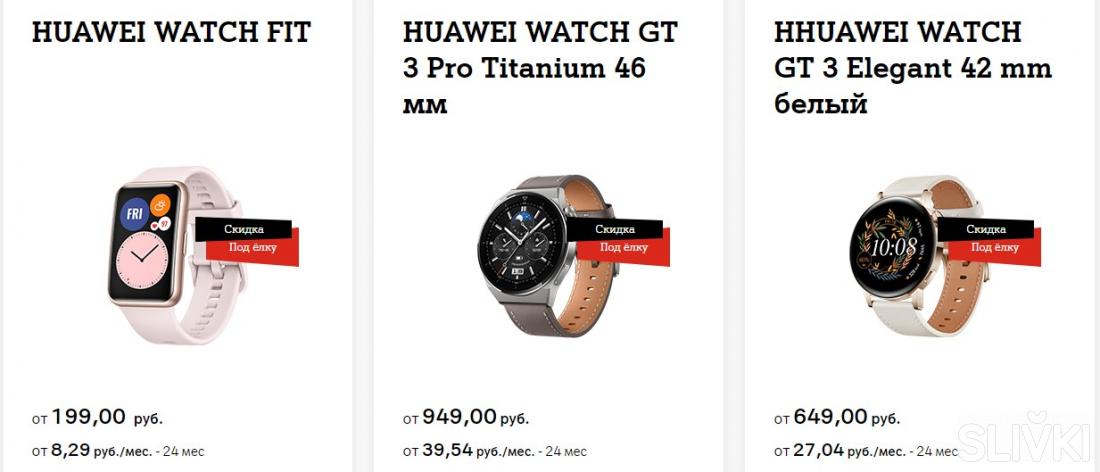Open the HUAWEI WATCH FIT product title
This screenshot has width=1100, height=472.
171,32
